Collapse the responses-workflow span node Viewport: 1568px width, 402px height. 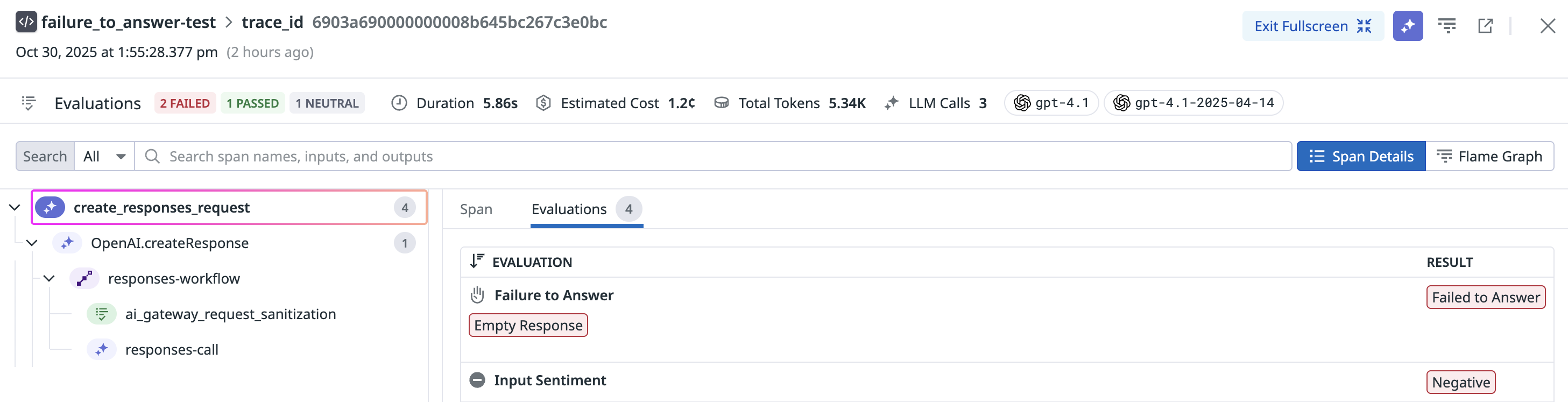click(x=50, y=279)
